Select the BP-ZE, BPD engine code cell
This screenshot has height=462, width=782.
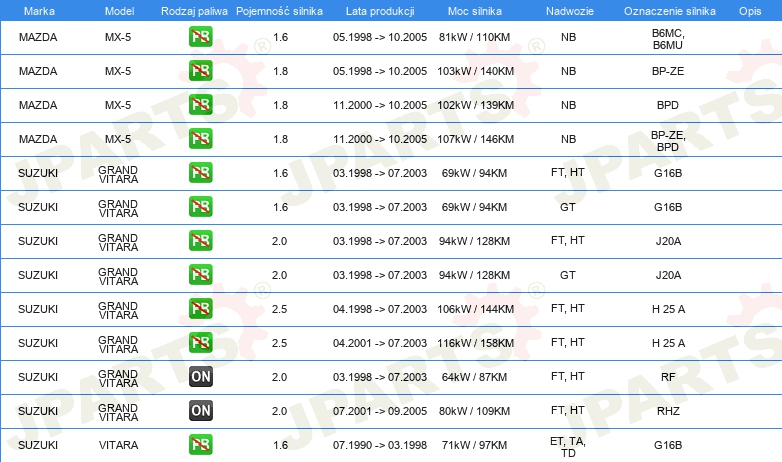pos(668,141)
